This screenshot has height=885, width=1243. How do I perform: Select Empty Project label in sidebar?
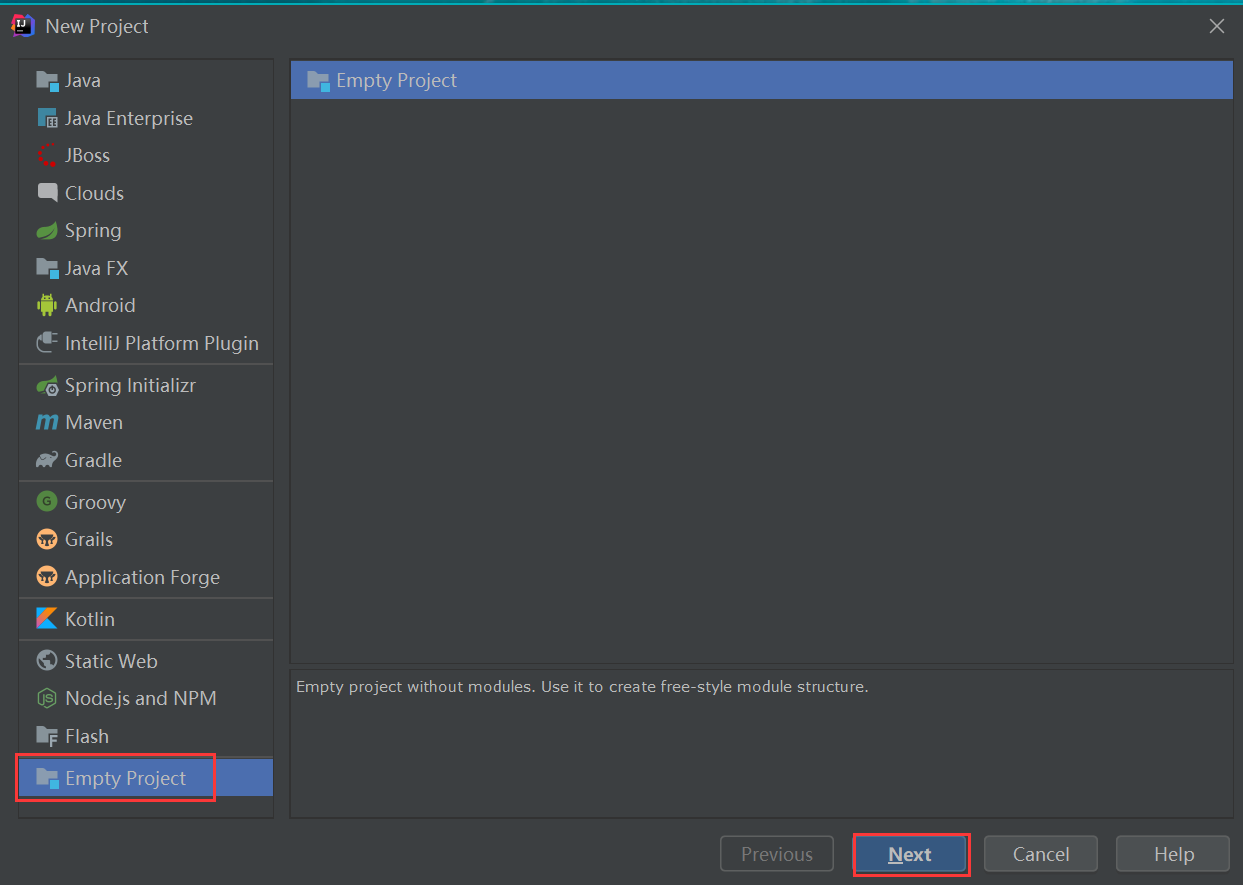(x=126, y=778)
